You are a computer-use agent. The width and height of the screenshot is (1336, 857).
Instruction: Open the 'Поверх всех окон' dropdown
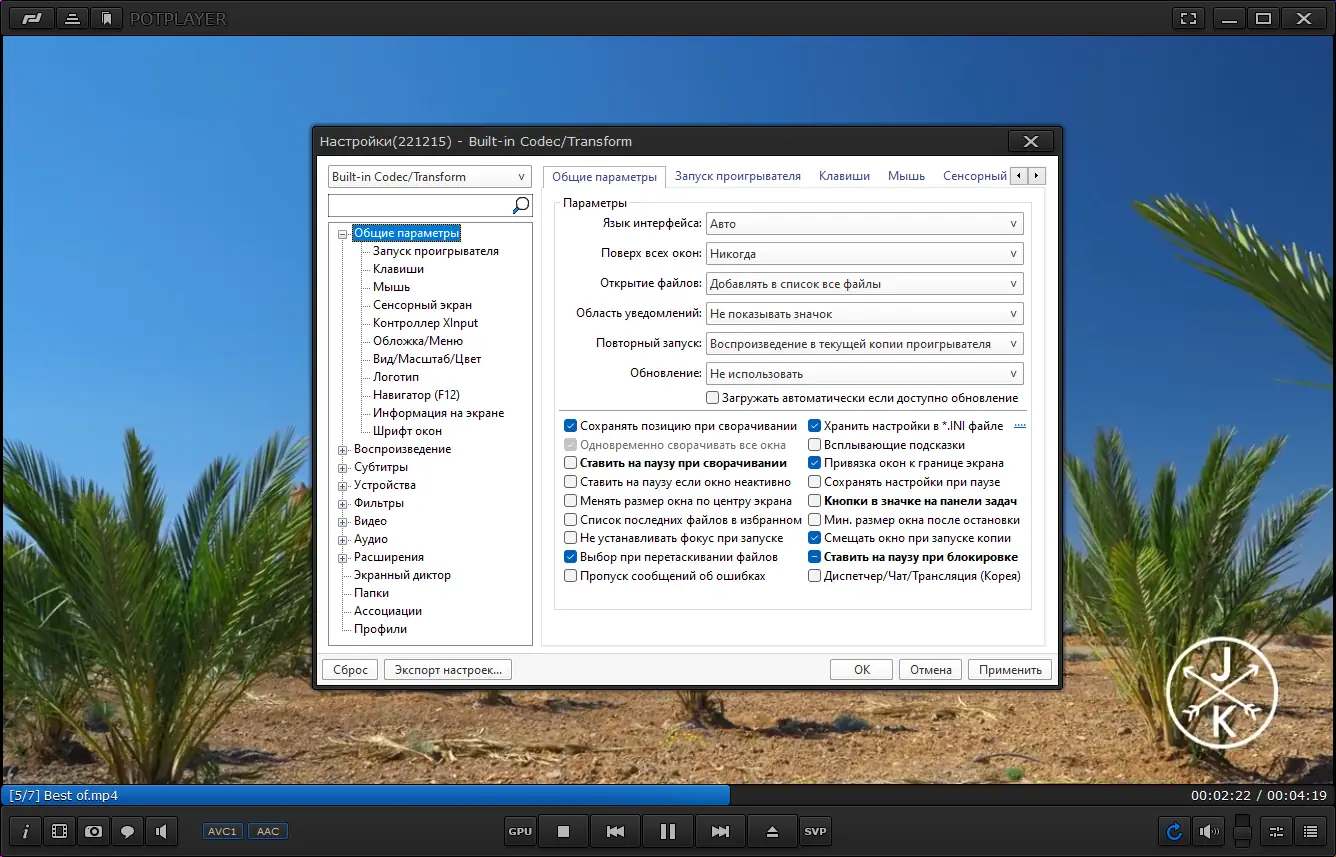click(864, 254)
